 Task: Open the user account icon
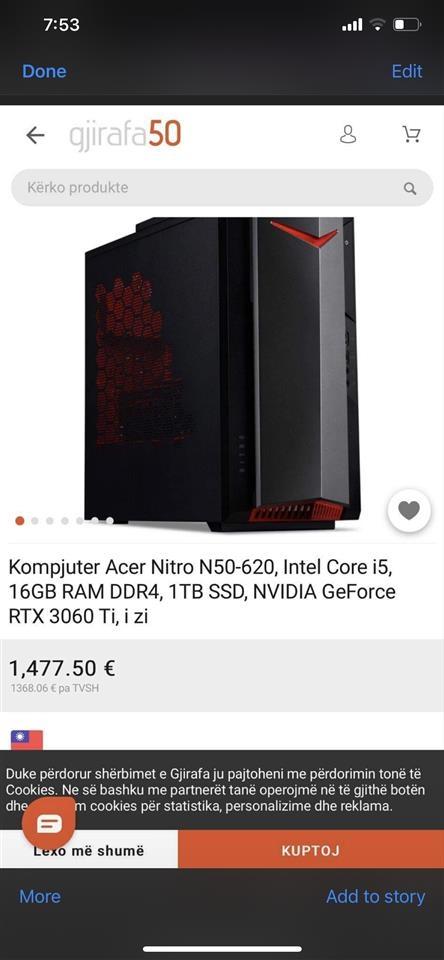(348, 135)
